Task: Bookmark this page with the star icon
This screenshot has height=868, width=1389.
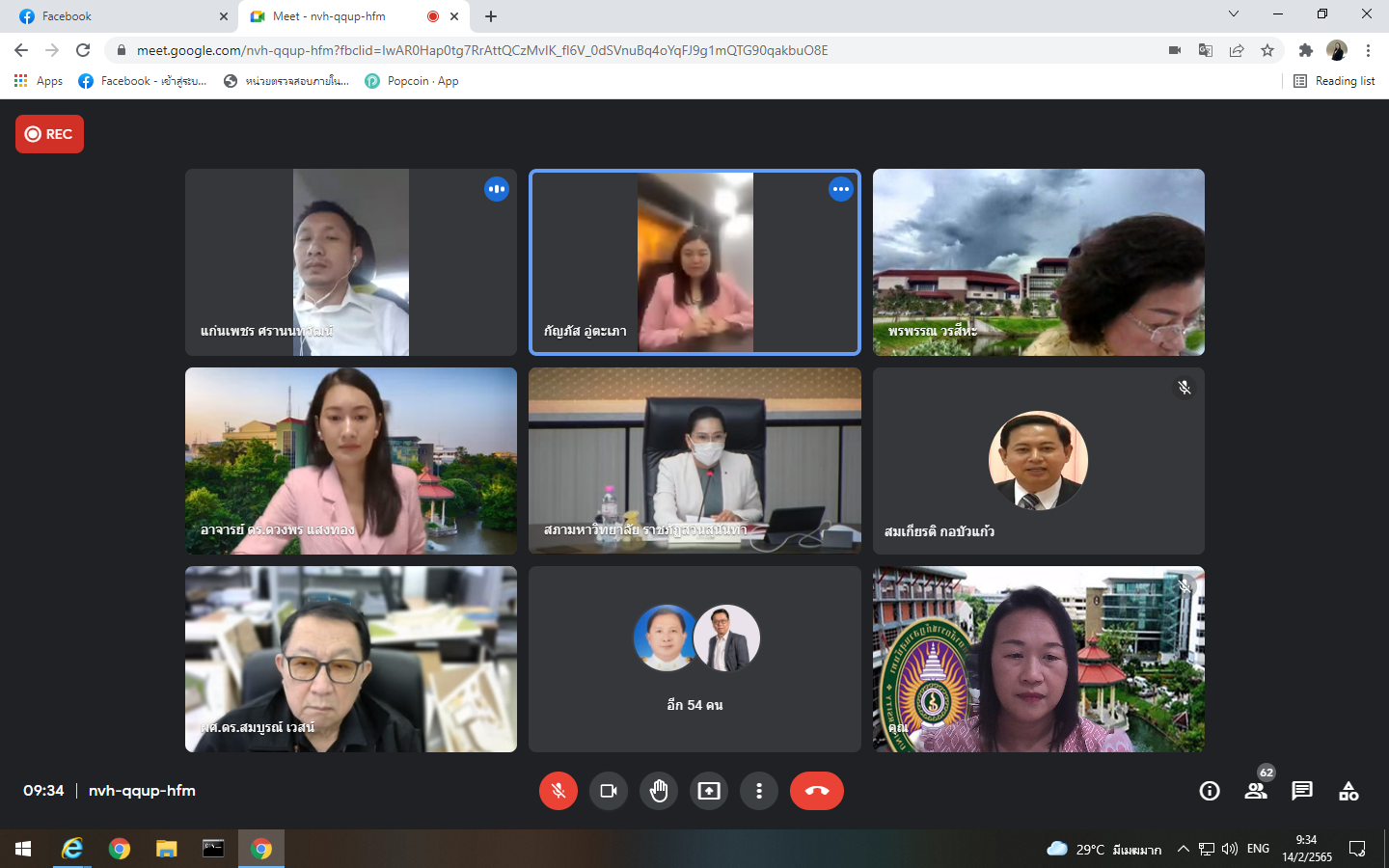Action: [1267, 50]
